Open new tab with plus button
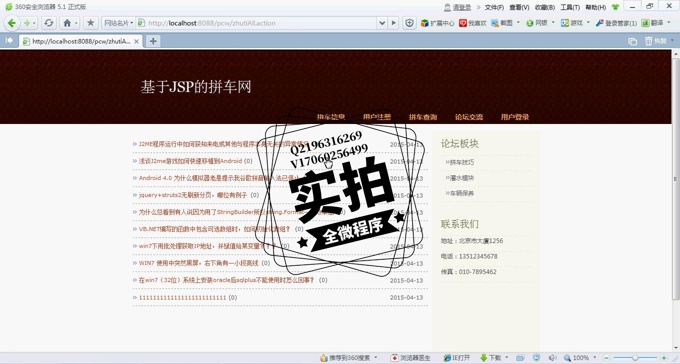The width and height of the screenshot is (680, 364). [153, 41]
